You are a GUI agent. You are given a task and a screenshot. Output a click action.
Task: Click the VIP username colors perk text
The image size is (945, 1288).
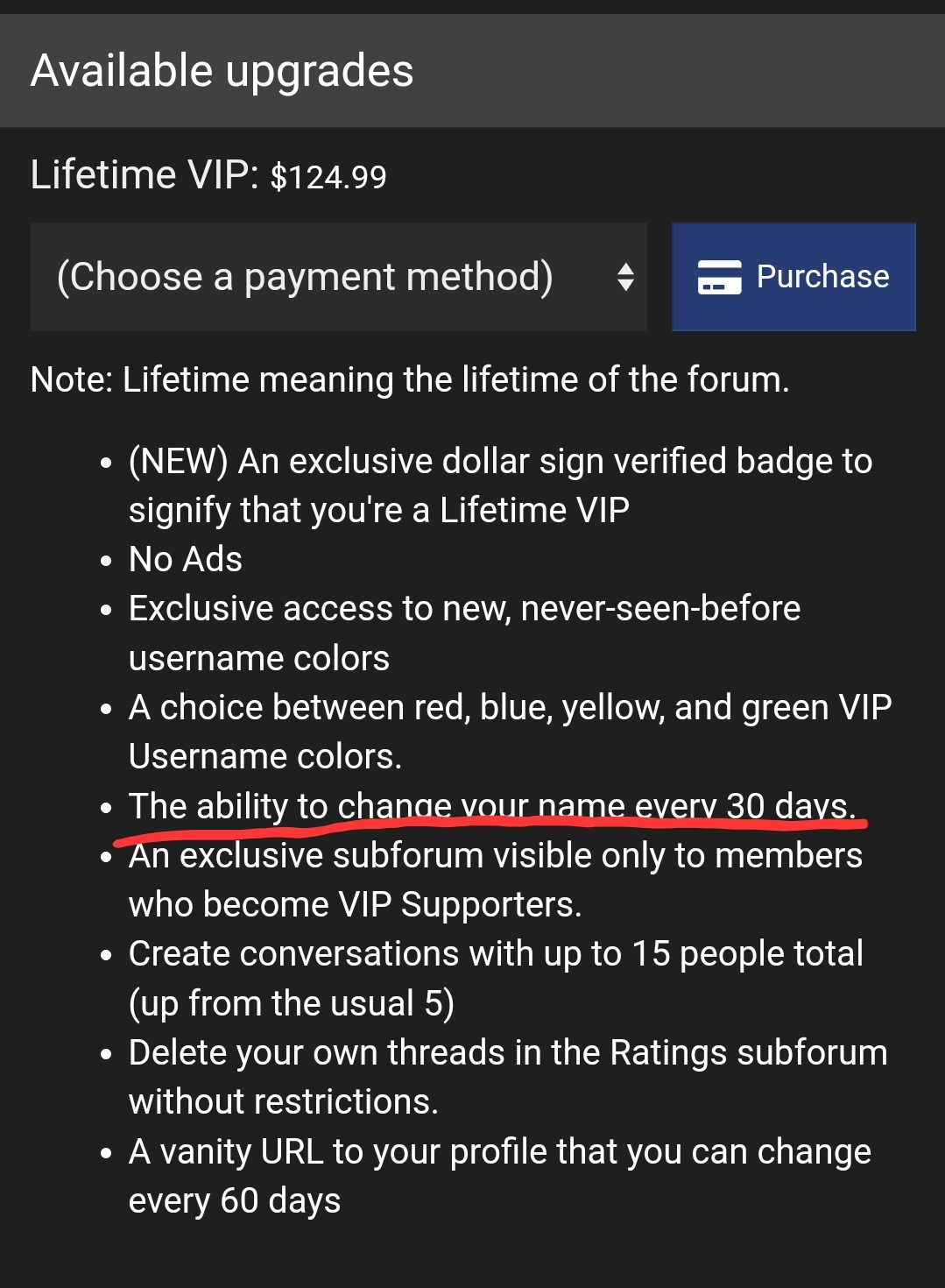(508, 731)
